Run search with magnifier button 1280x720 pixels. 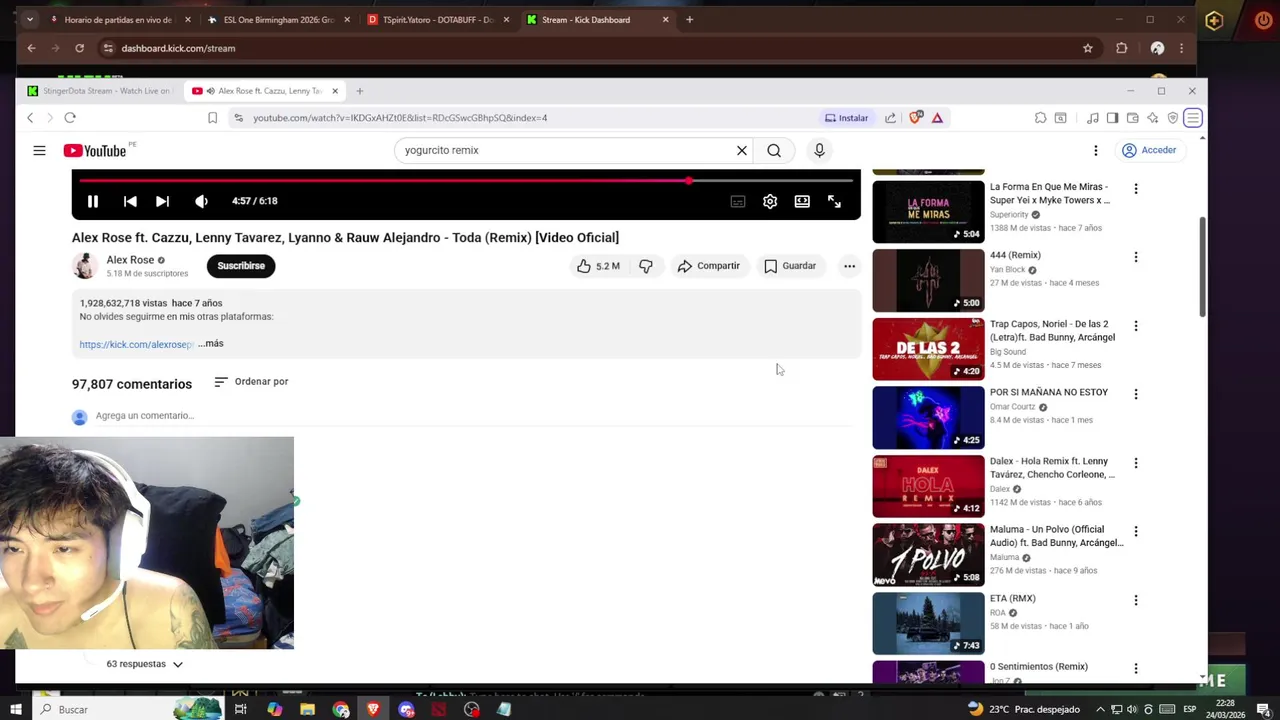pos(774,150)
